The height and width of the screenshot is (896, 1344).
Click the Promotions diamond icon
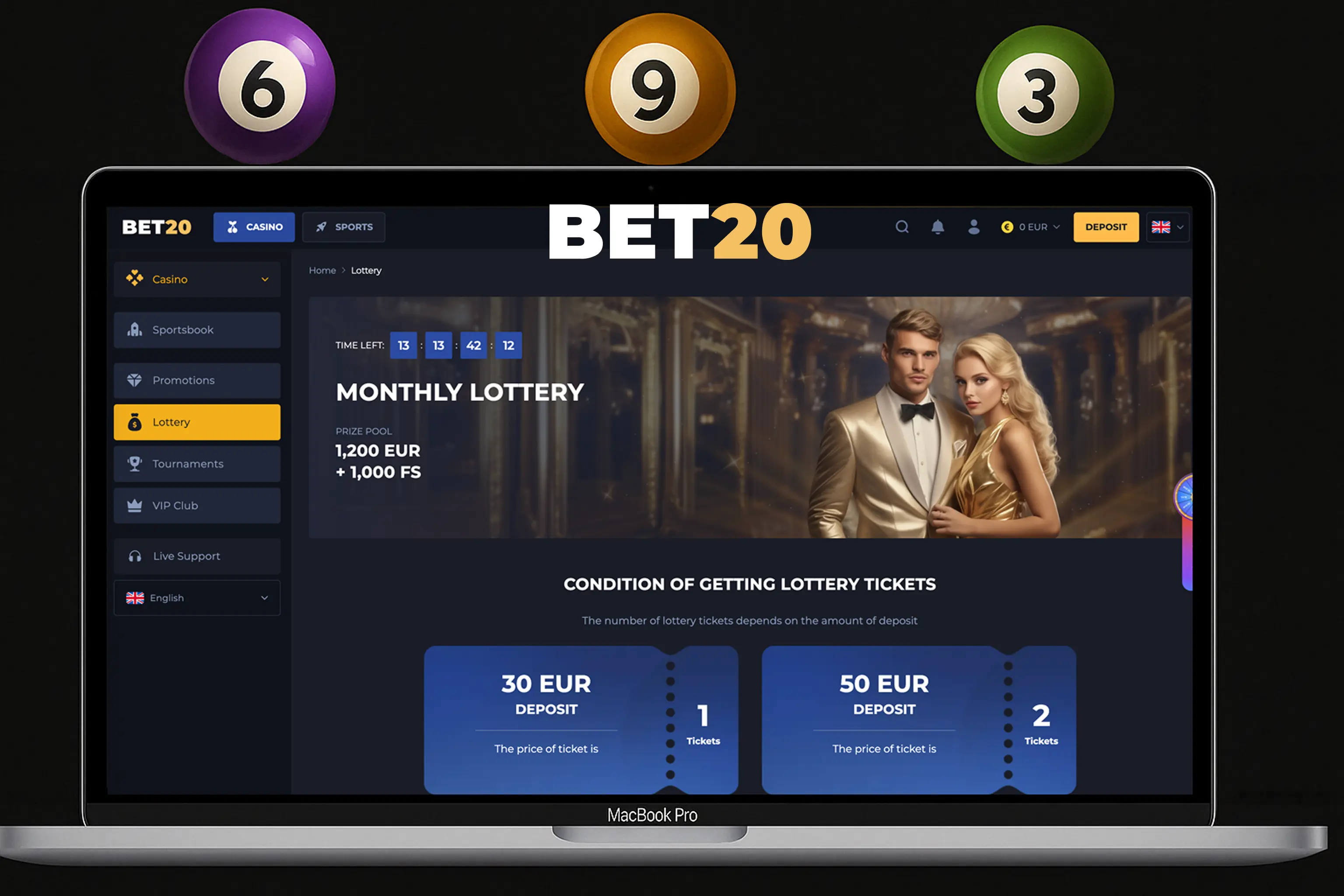coord(134,380)
